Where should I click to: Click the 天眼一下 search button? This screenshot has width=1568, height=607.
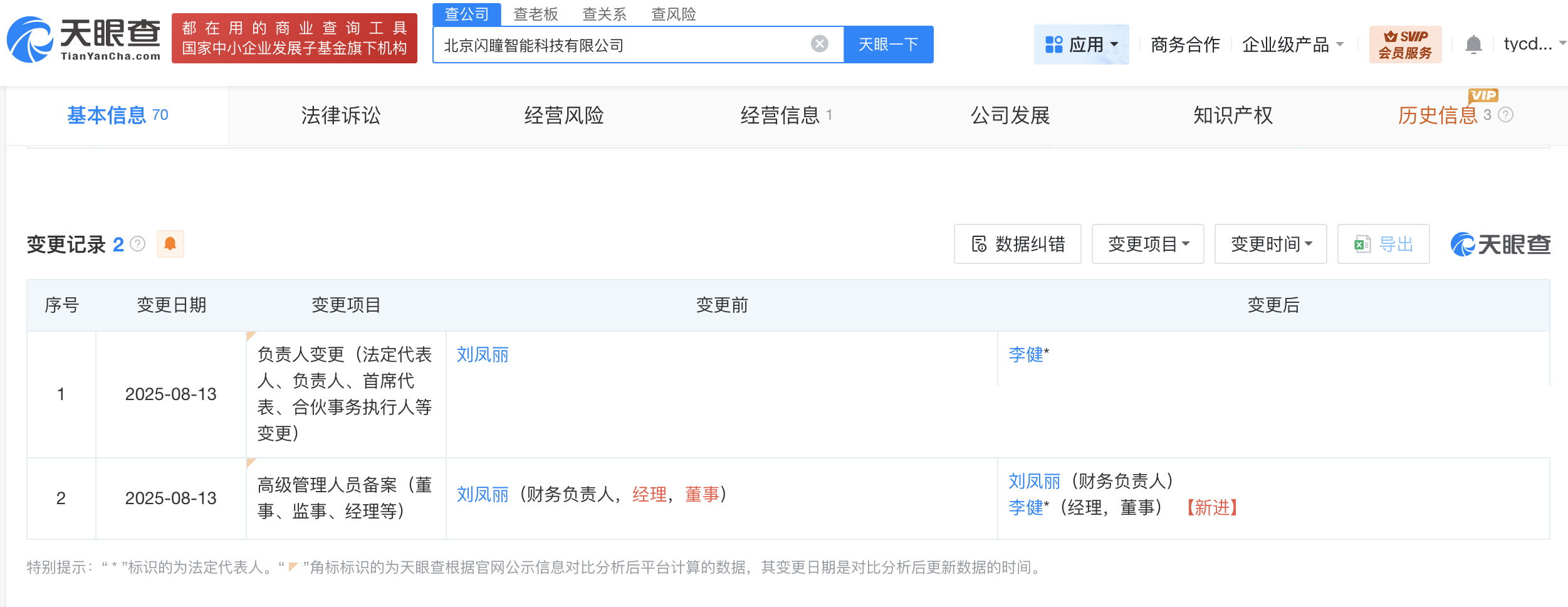point(888,44)
